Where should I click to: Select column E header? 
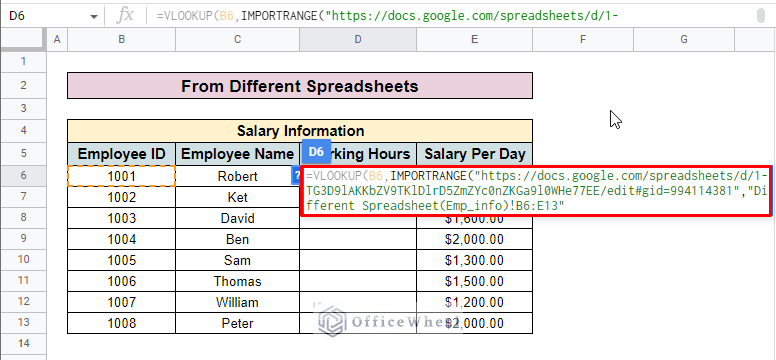(x=475, y=40)
